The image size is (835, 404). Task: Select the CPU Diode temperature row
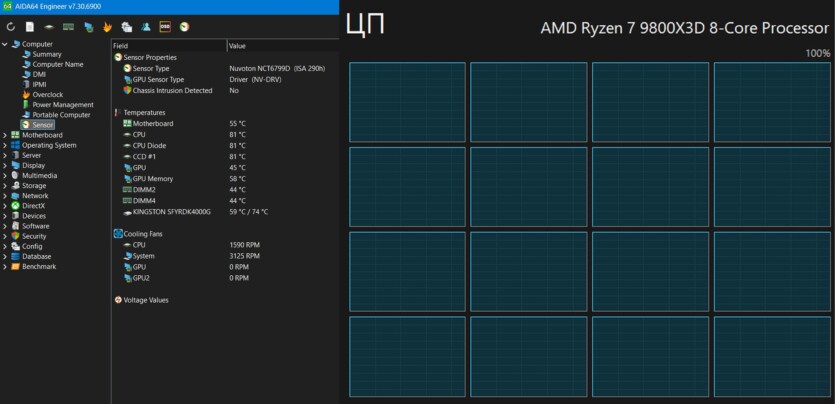coord(225,146)
